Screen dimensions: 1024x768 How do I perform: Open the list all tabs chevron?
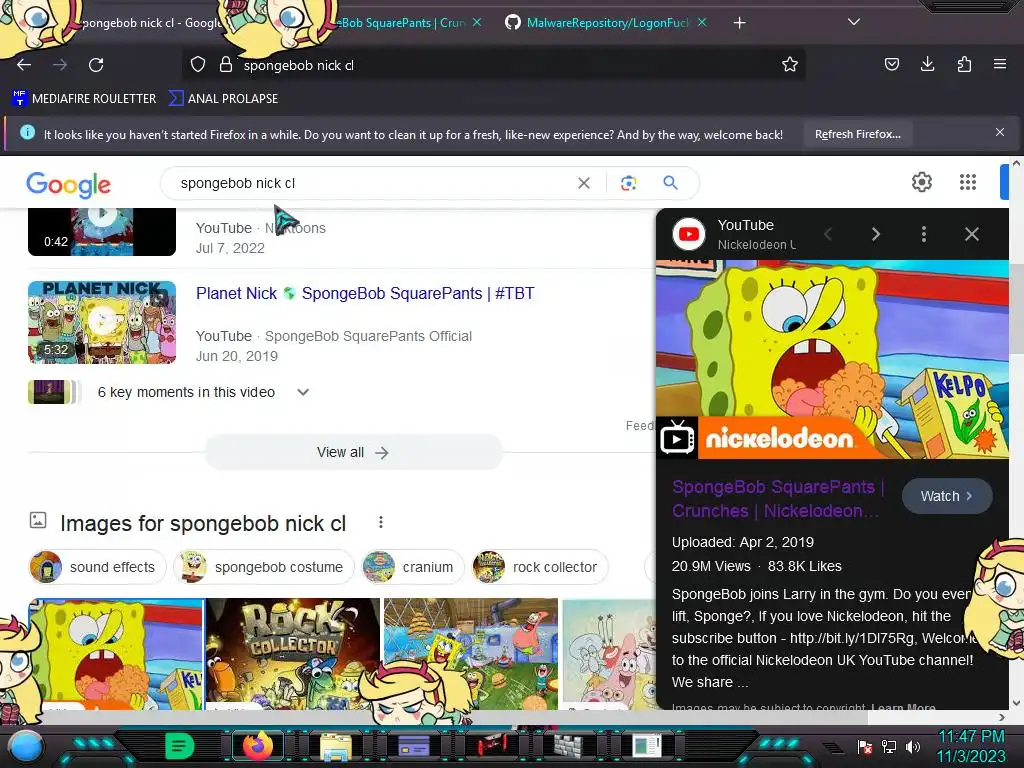click(854, 22)
